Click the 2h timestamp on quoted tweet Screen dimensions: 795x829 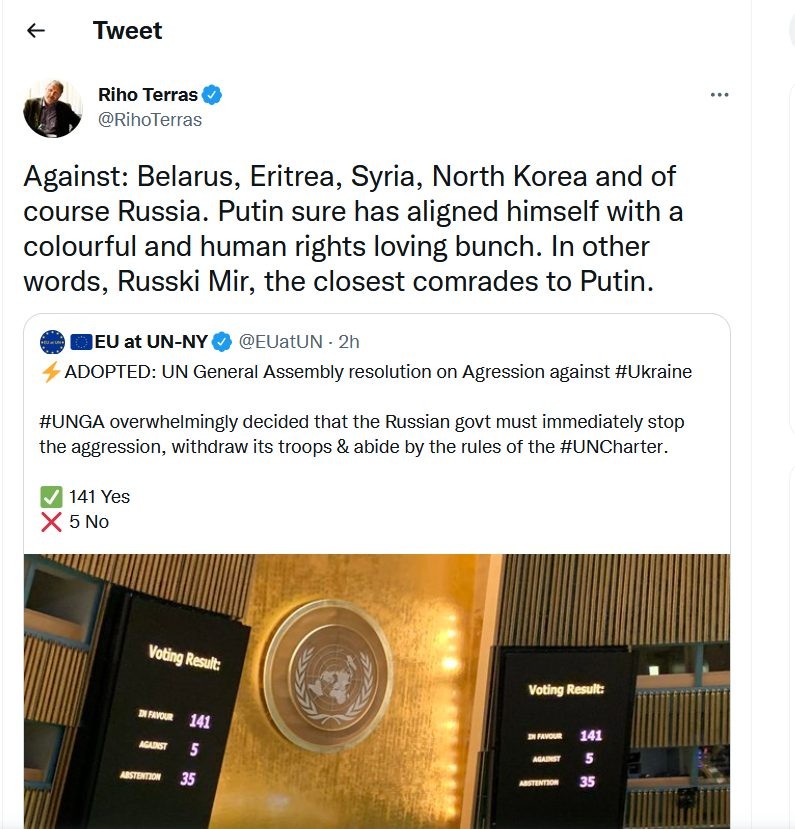(x=349, y=342)
